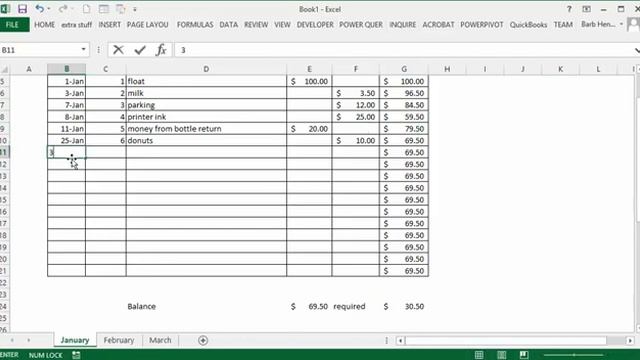The height and width of the screenshot is (360, 640).
Task: Open the FILE tab
Action: [x=13, y=25]
